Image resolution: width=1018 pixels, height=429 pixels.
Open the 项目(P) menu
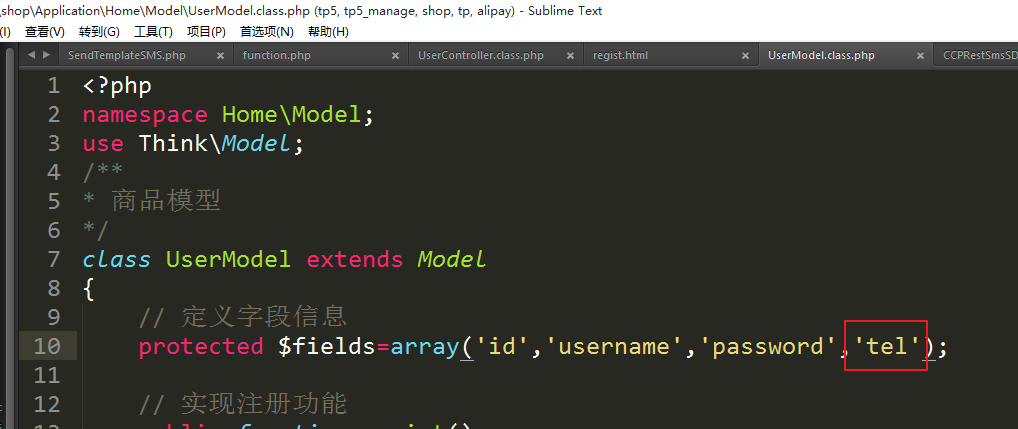[206, 32]
